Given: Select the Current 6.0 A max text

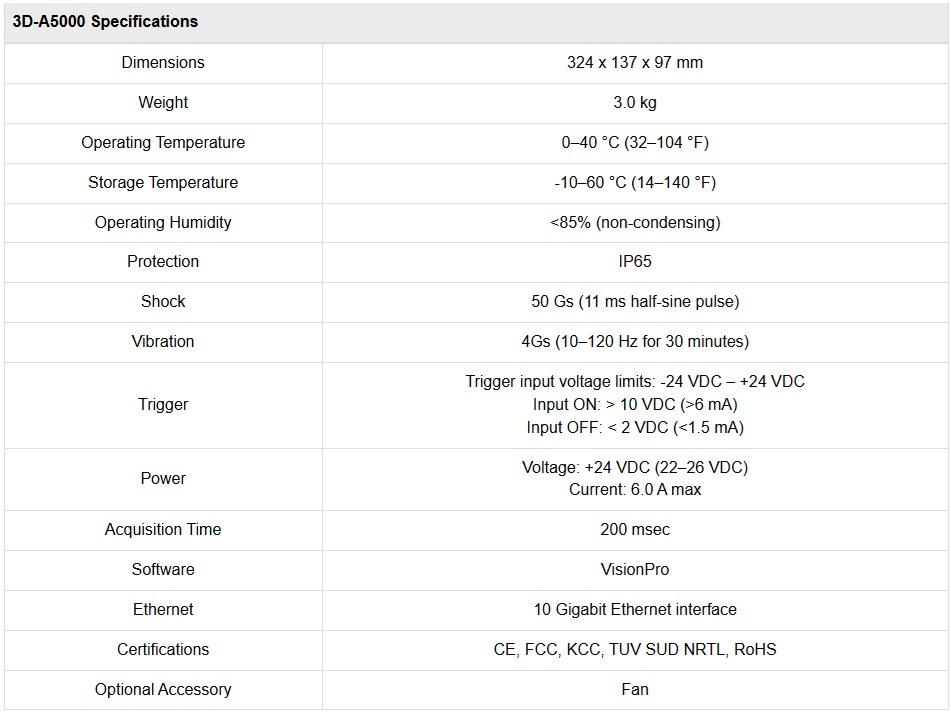Looking at the screenshot, I should [x=634, y=490].
